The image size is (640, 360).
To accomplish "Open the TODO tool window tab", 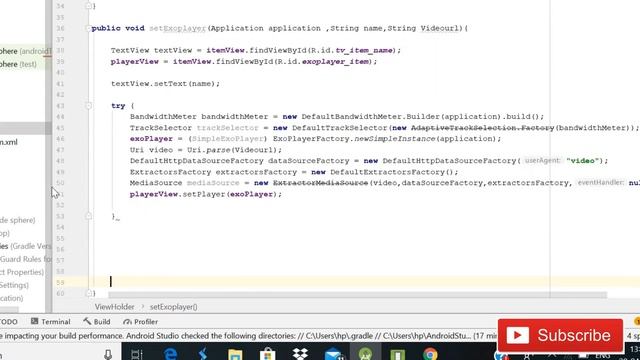I will coord(8,322).
